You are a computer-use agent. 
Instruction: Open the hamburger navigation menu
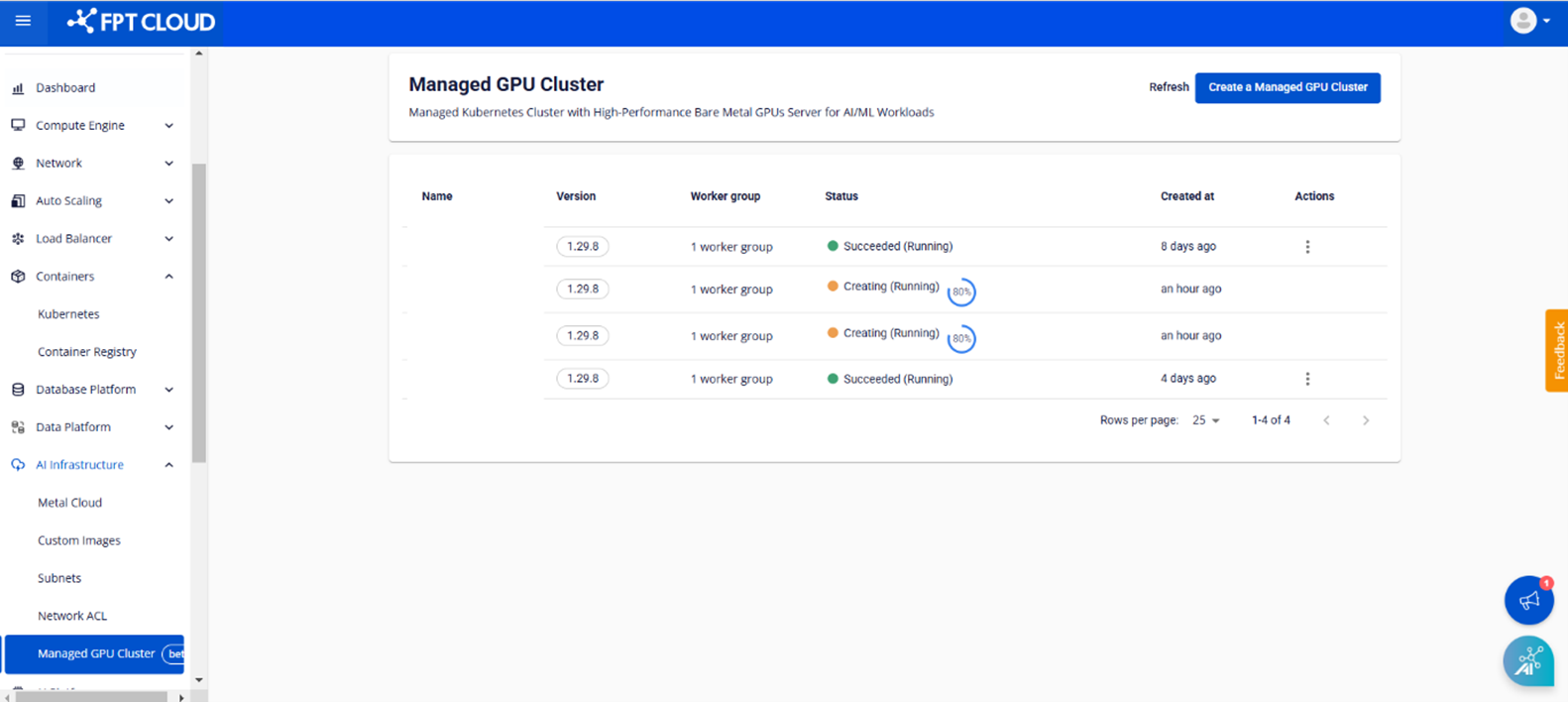tap(23, 21)
